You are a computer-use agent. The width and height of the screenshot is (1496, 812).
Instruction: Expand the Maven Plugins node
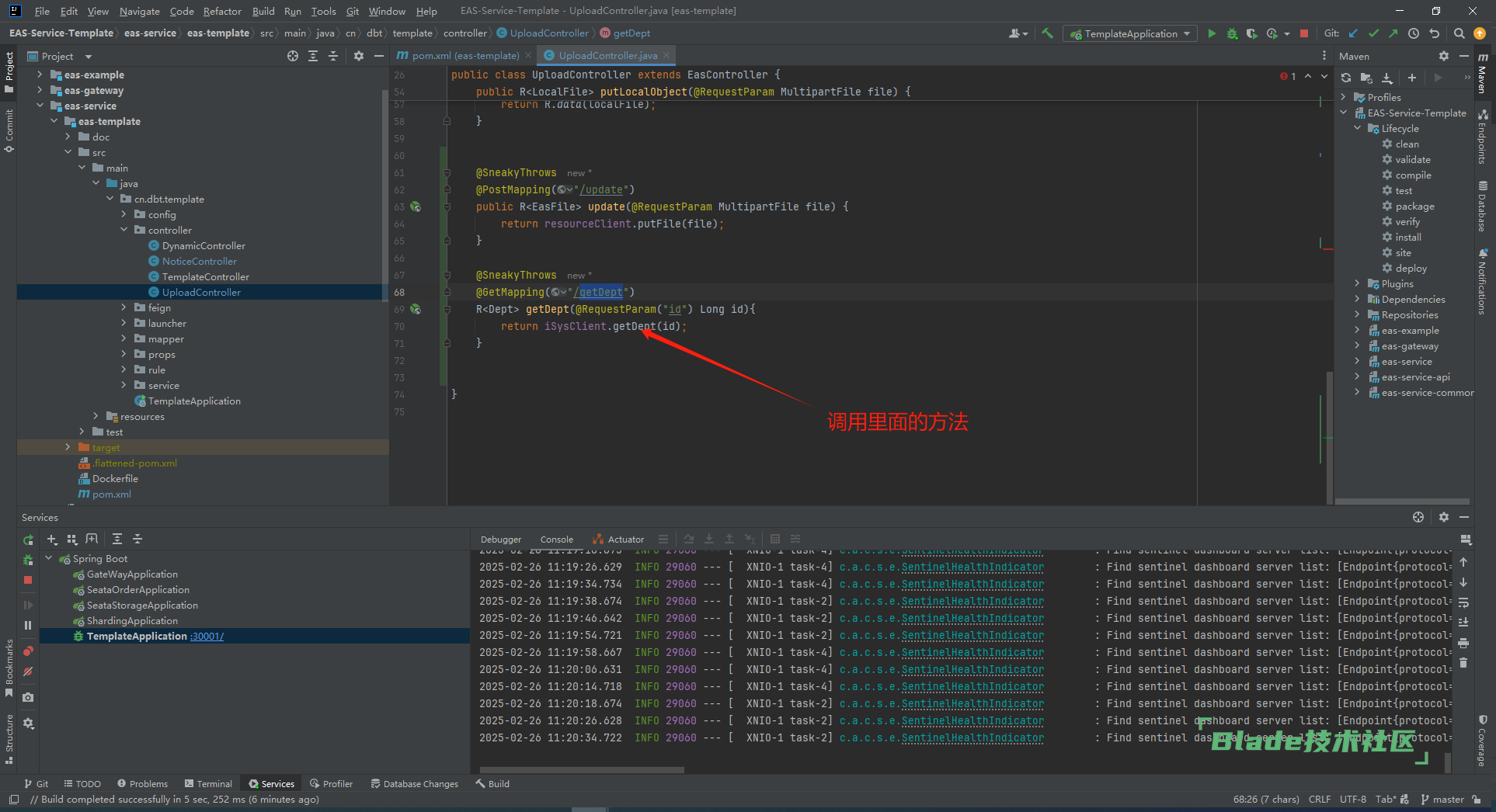(x=1358, y=283)
